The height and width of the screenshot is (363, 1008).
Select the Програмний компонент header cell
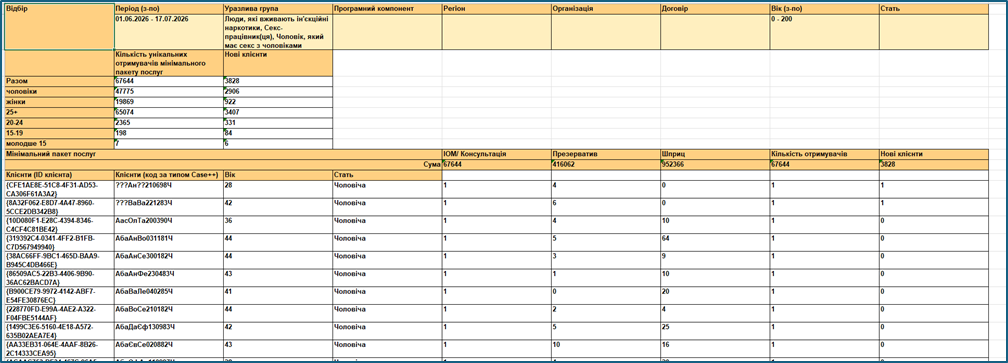(x=387, y=10)
